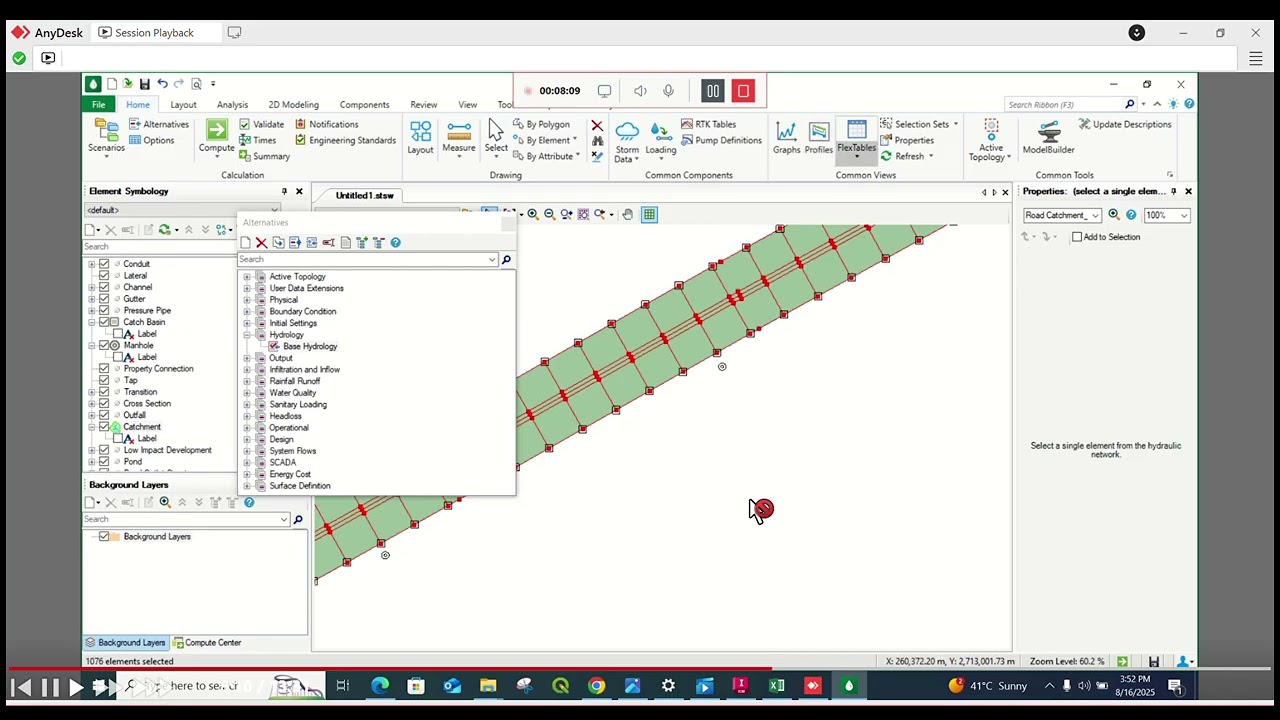Click Refresh in Common Views
The height and width of the screenshot is (720, 1280).
pyautogui.click(x=907, y=156)
